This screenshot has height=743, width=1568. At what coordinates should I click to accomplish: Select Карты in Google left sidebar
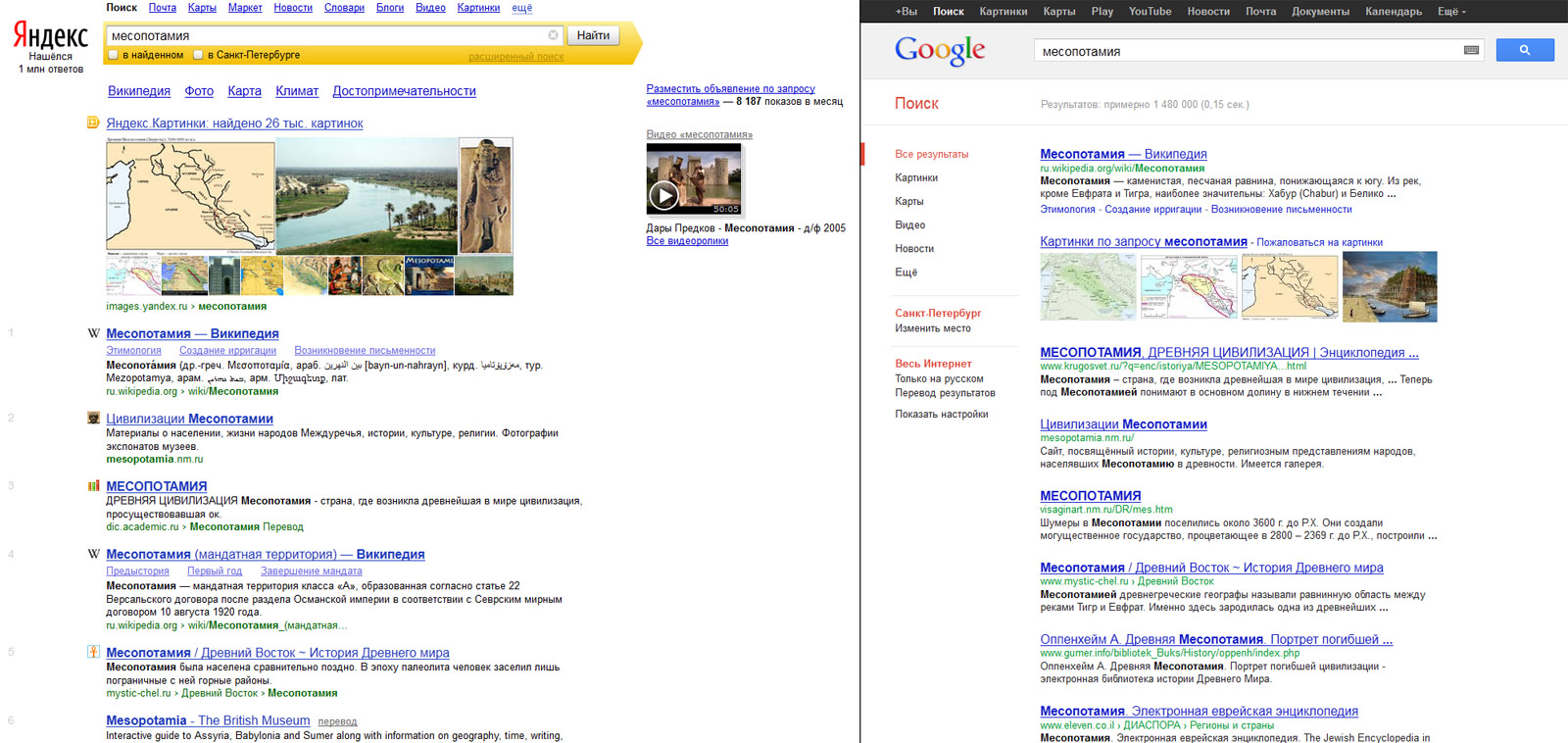pyautogui.click(x=909, y=202)
